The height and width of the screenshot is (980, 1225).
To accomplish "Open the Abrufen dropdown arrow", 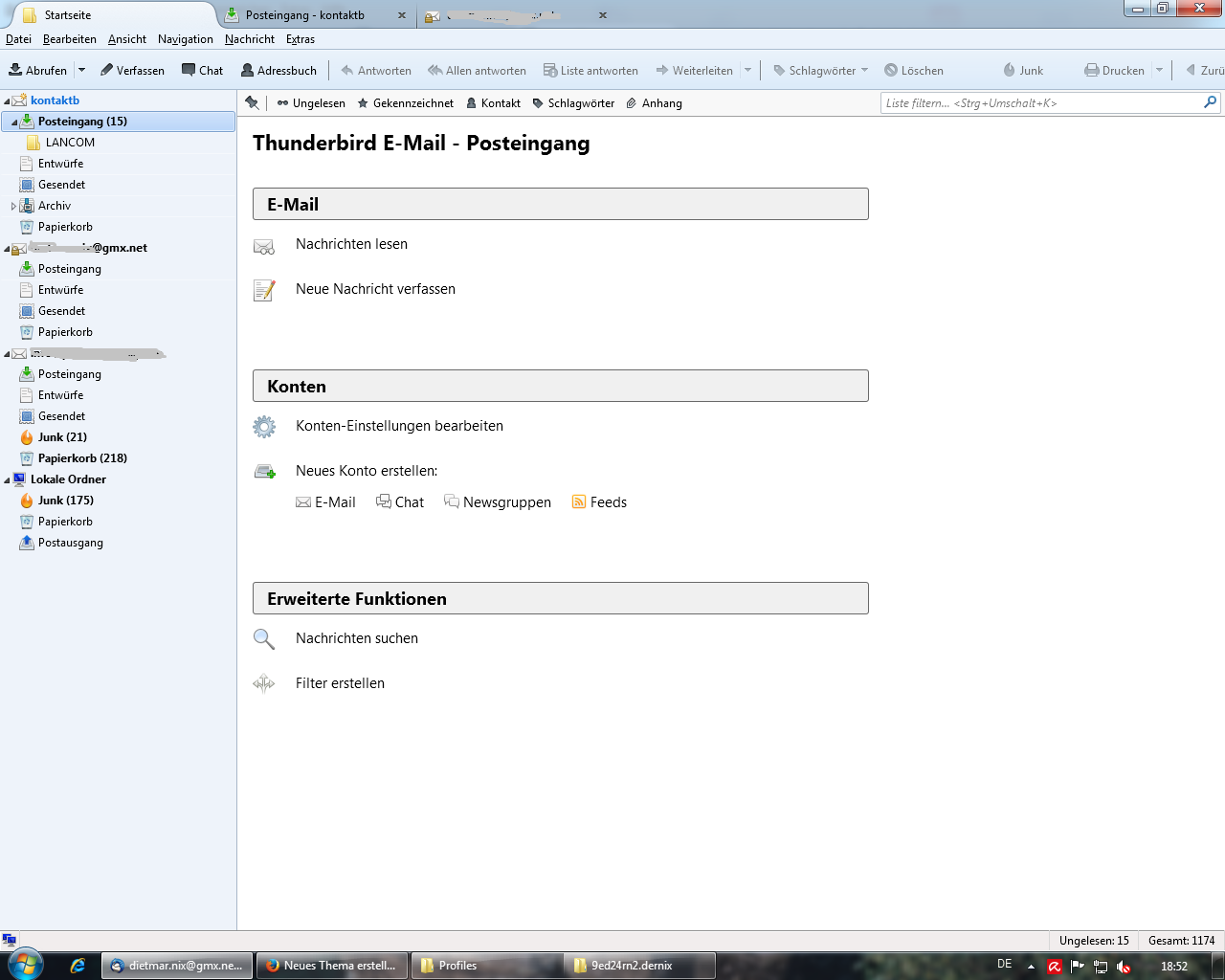I will coord(81,70).
